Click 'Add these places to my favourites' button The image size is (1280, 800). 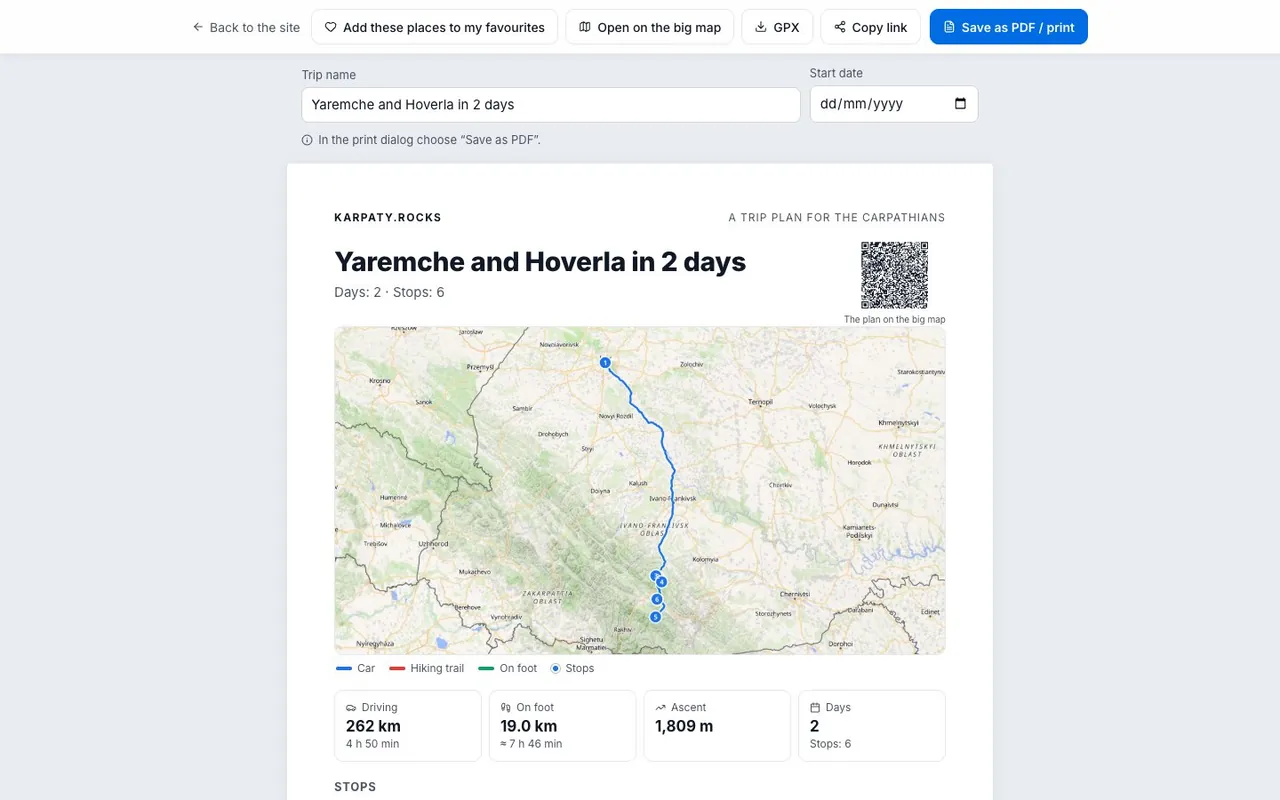click(434, 27)
